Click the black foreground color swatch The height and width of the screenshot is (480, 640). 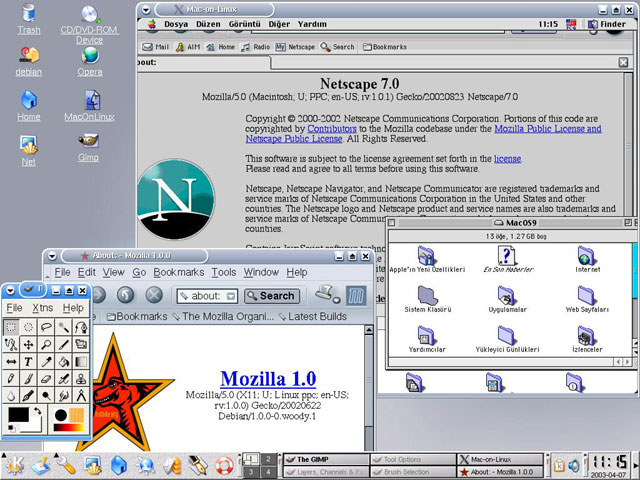(17, 416)
